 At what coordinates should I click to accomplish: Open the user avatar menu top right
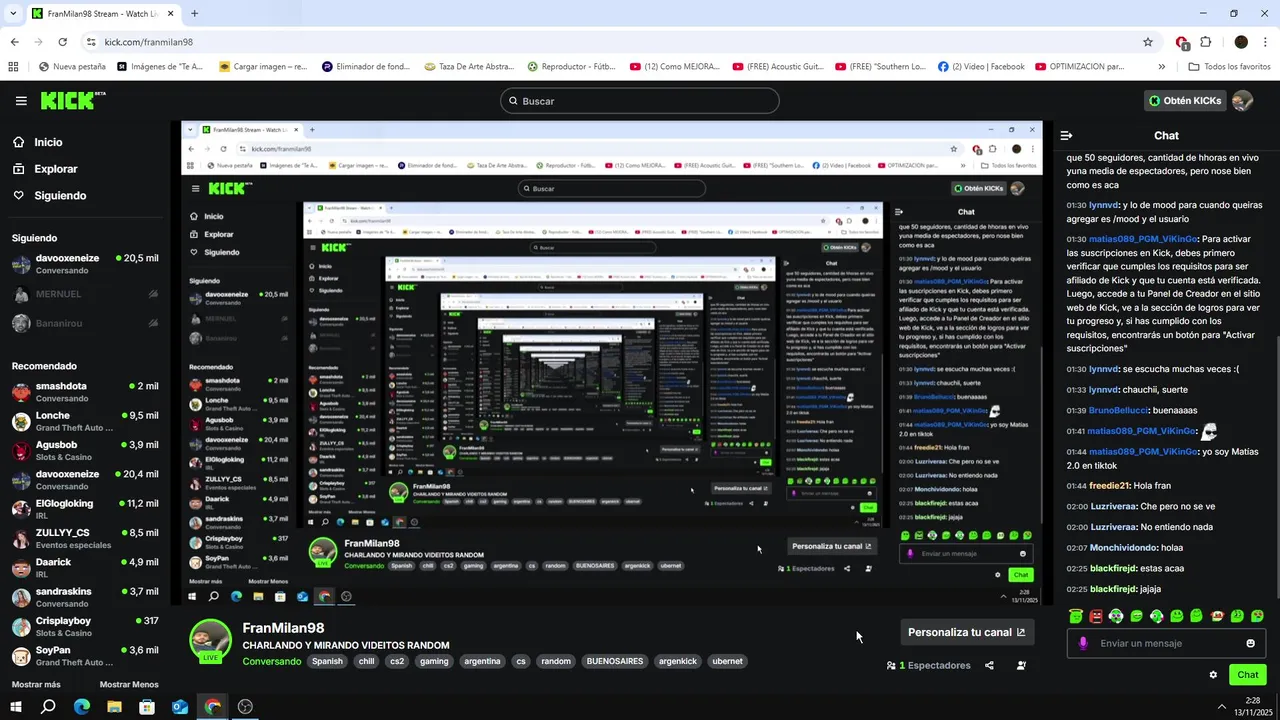coord(1242,101)
